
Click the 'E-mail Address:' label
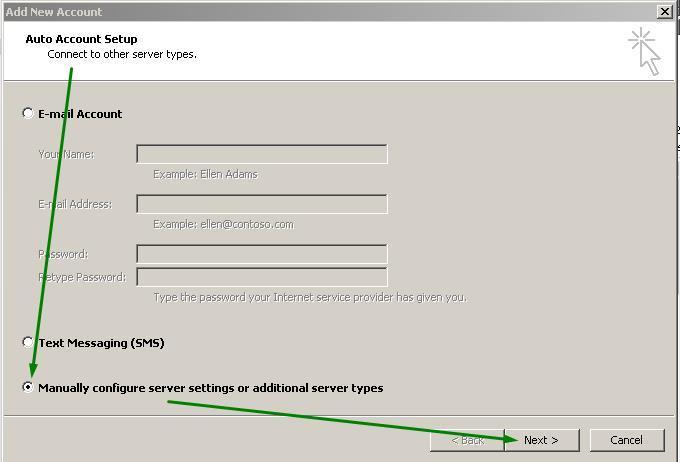(x=75, y=204)
